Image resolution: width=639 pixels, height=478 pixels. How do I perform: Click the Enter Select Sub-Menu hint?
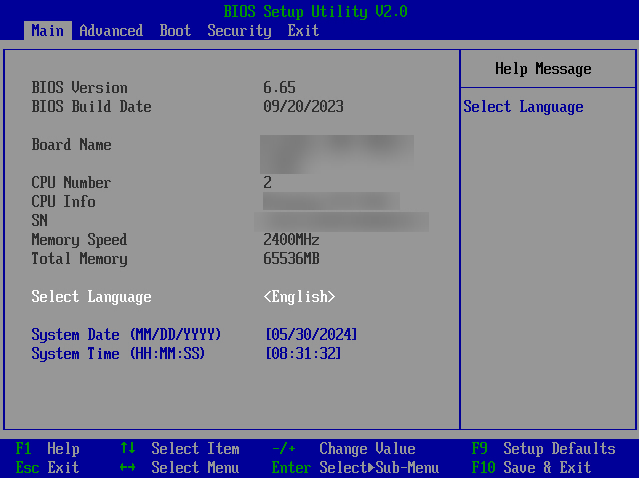pos(355,467)
